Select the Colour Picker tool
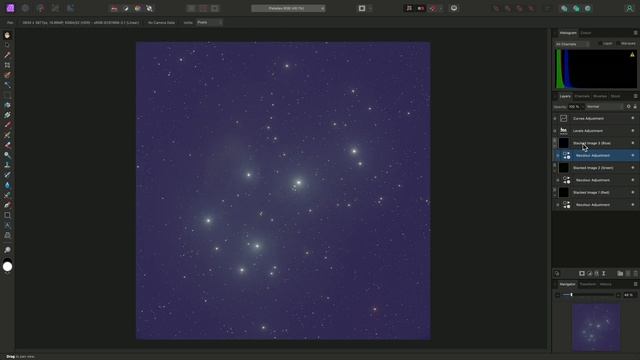The height and width of the screenshot is (360, 640). click(7, 55)
